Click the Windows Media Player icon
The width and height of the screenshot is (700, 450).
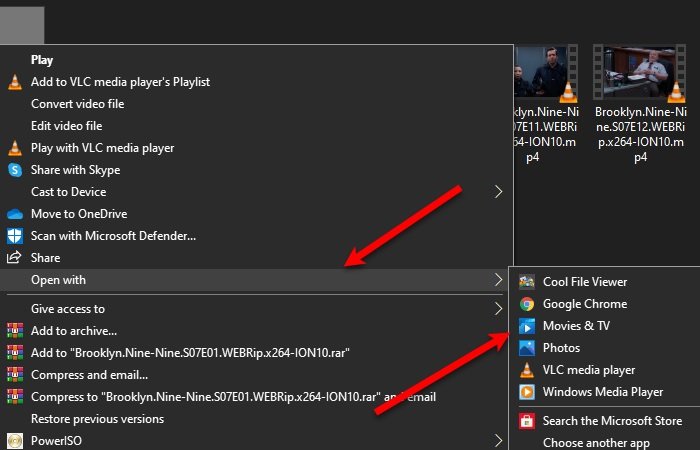tap(527, 392)
